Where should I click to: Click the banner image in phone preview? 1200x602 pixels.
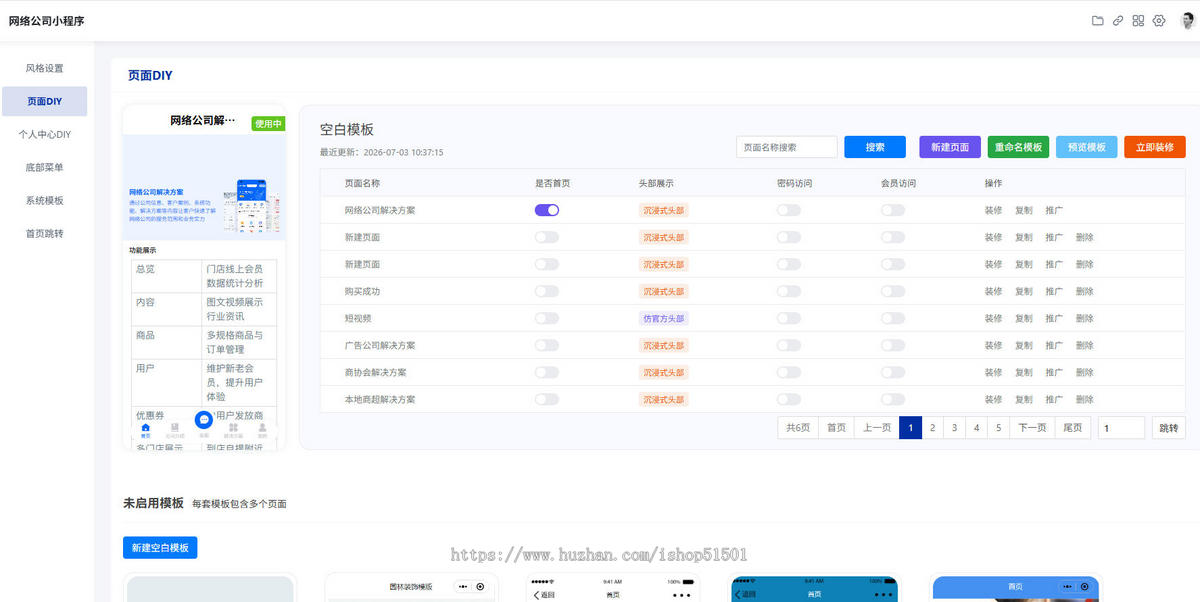pos(204,188)
